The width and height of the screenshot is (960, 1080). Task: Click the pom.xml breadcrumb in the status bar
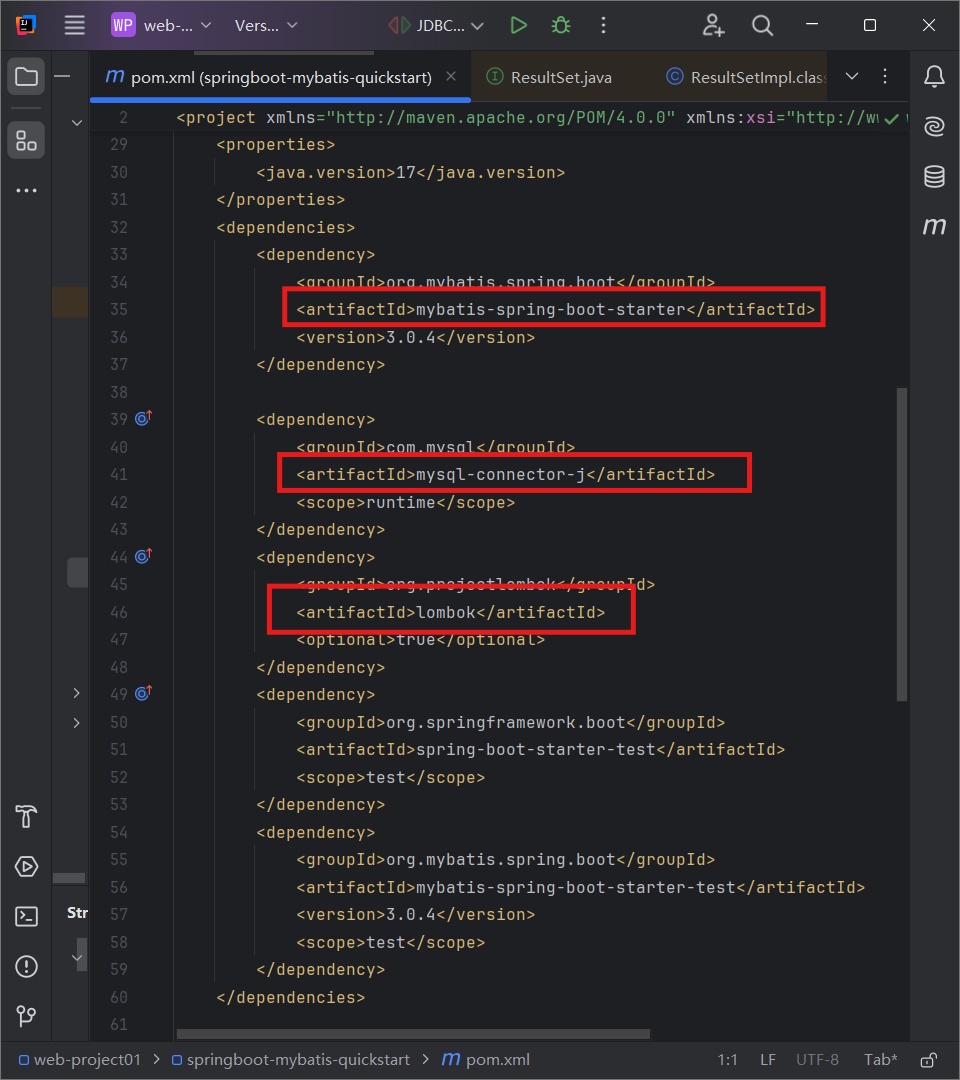(486, 1059)
